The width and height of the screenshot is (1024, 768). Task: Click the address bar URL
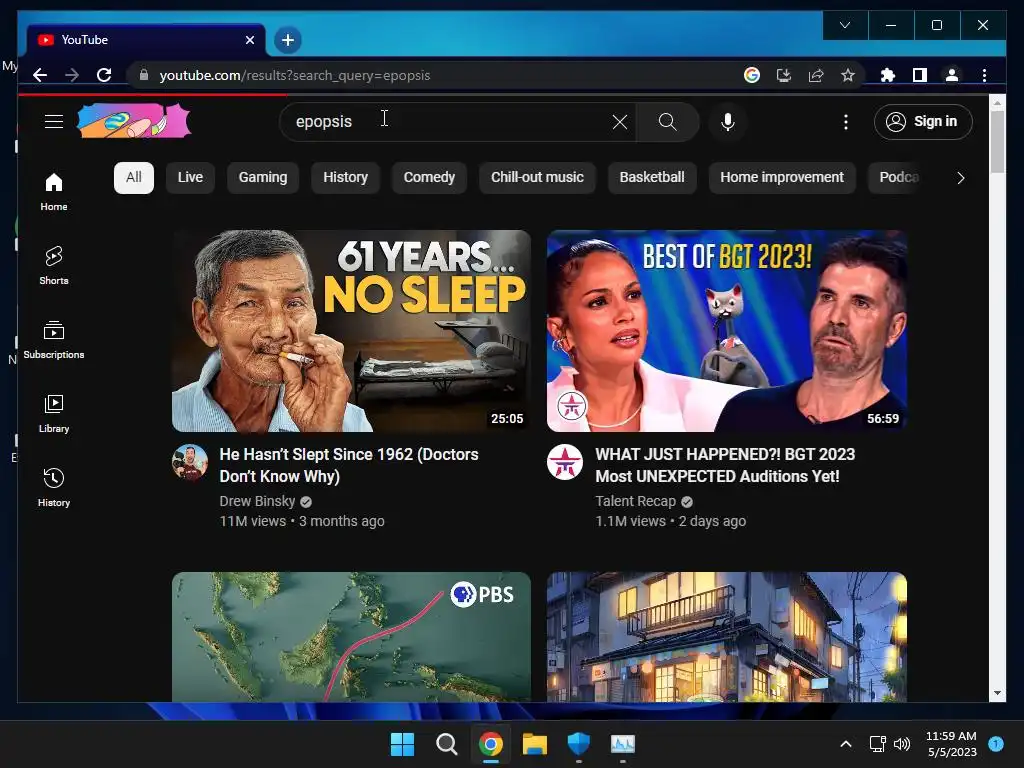(x=295, y=75)
